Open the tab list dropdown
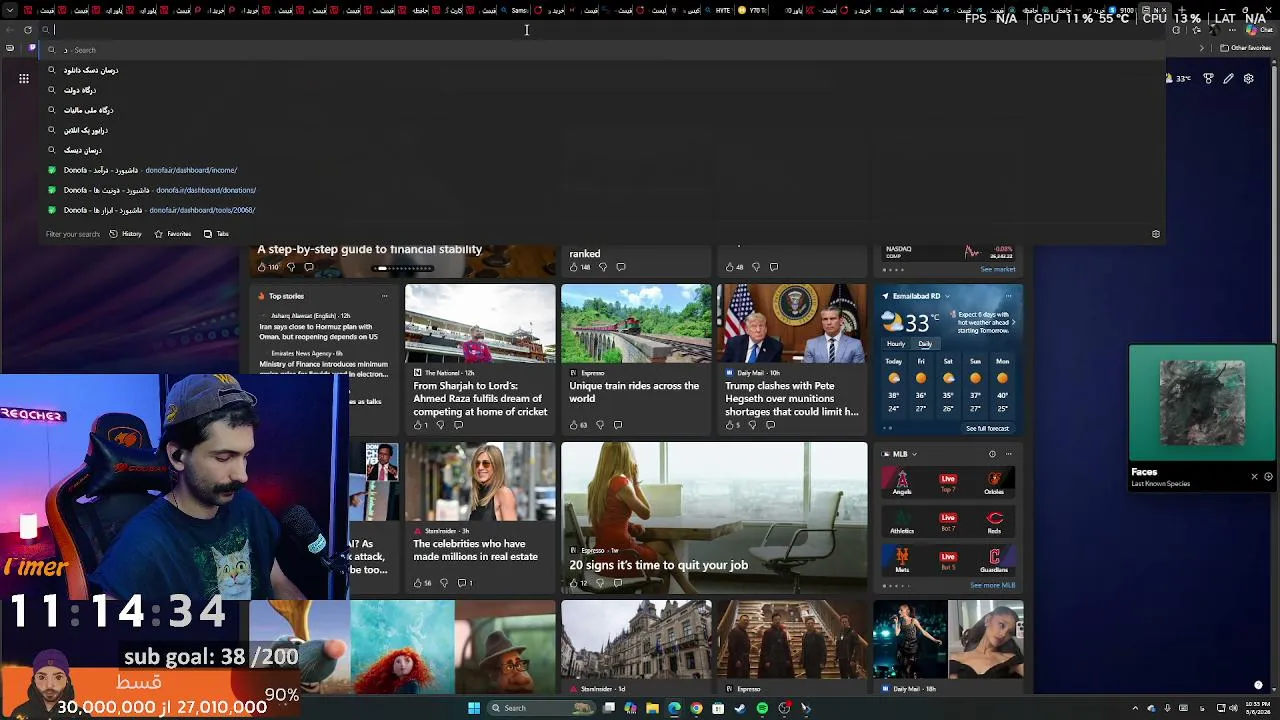Screen dimensions: 1280x720 [10, 11]
